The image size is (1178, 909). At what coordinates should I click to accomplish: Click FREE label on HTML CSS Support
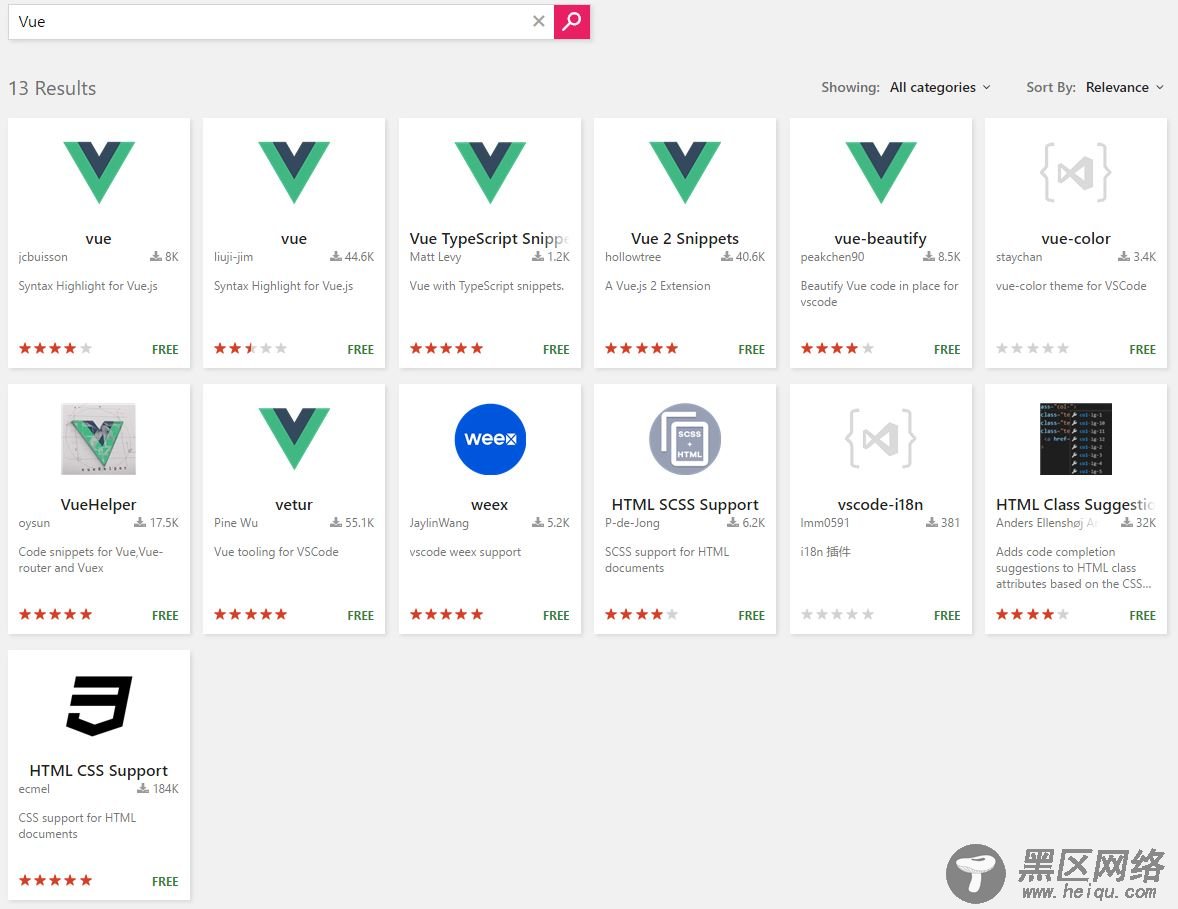165,881
